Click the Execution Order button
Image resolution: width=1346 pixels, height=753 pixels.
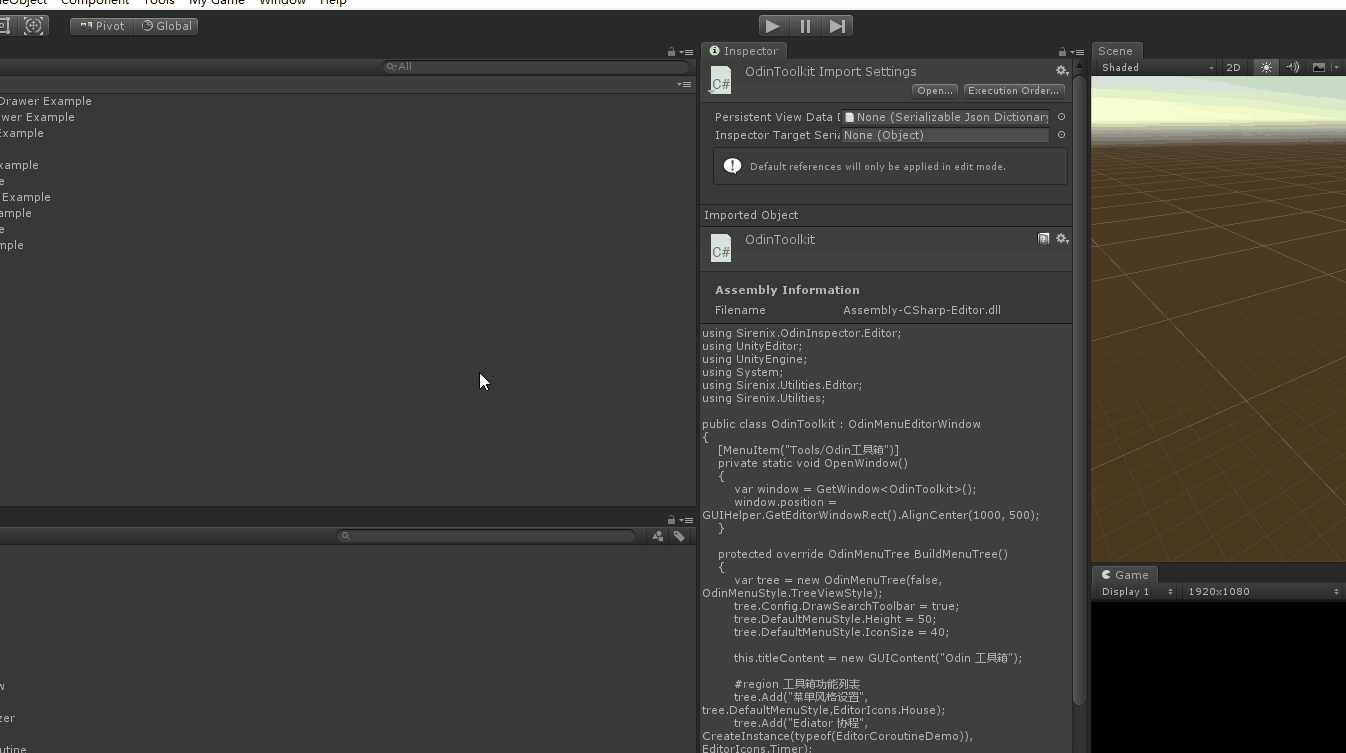click(x=1013, y=91)
